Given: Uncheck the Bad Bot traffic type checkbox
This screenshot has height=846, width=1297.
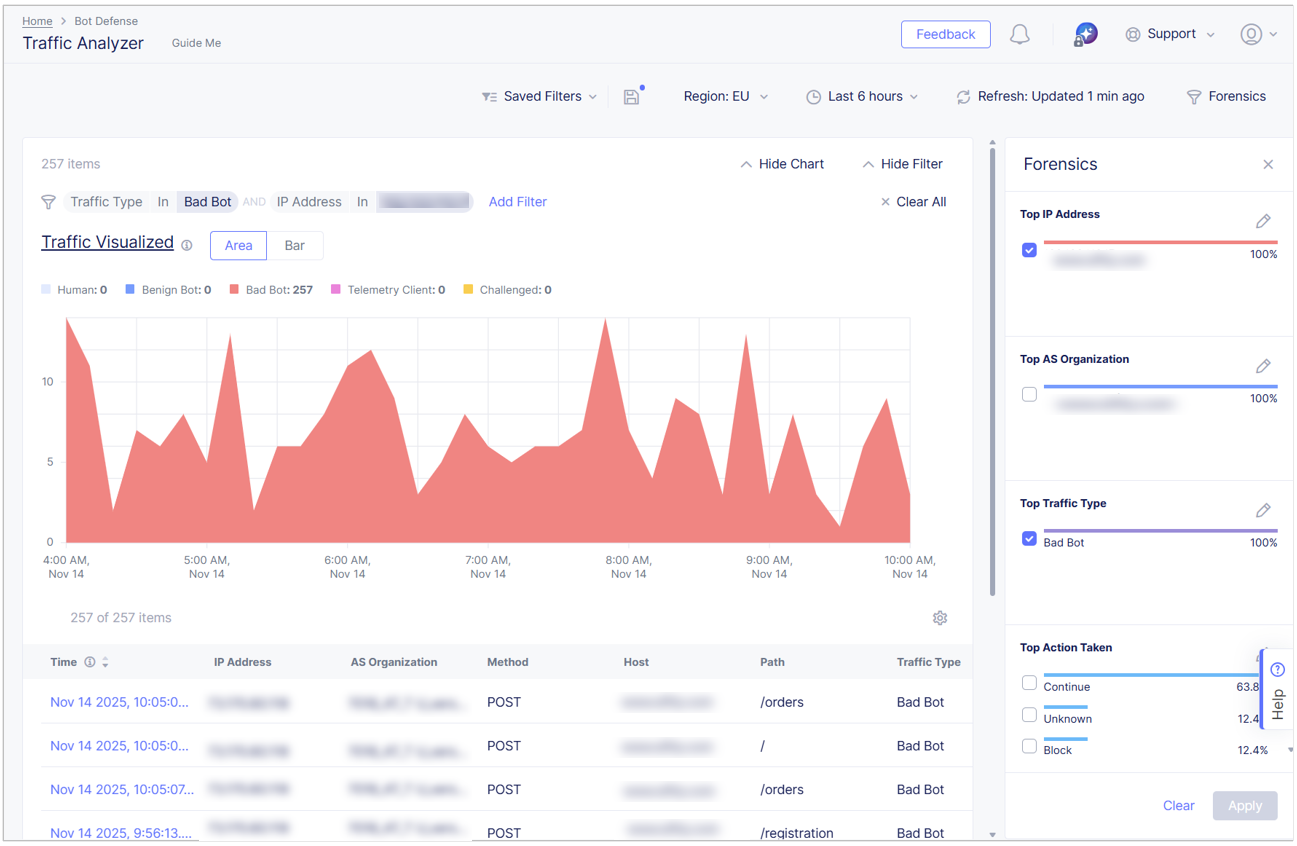Looking at the screenshot, I should (x=1029, y=539).
